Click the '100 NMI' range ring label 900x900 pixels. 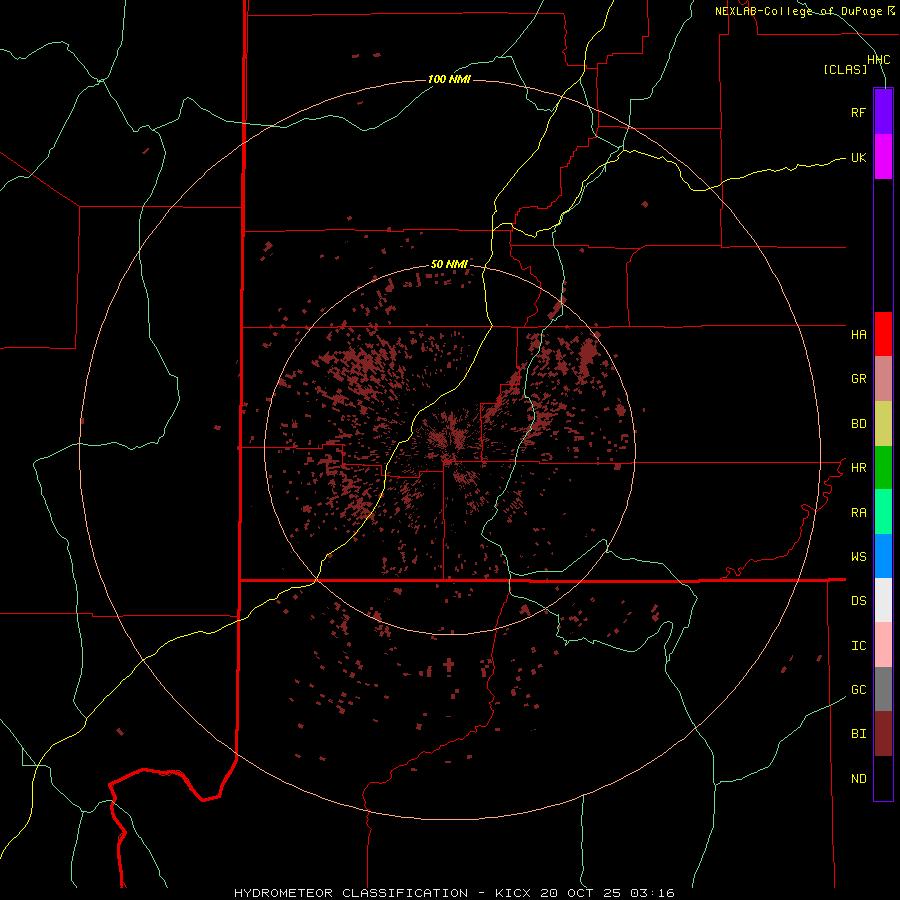tap(449, 79)
